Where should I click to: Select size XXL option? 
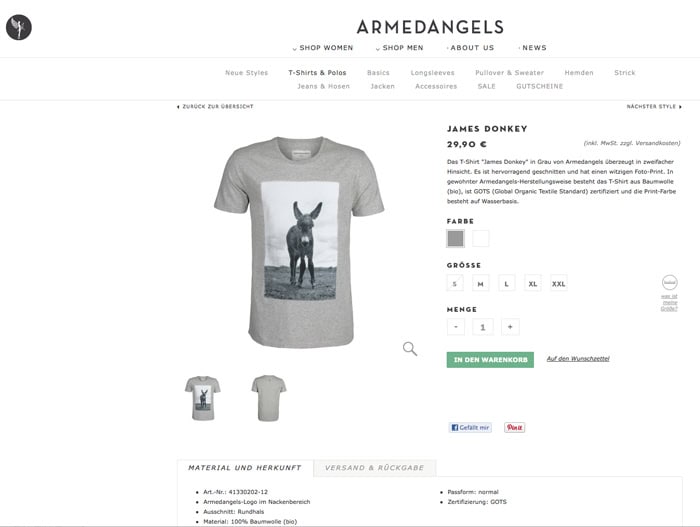click(x=558, y=283)
